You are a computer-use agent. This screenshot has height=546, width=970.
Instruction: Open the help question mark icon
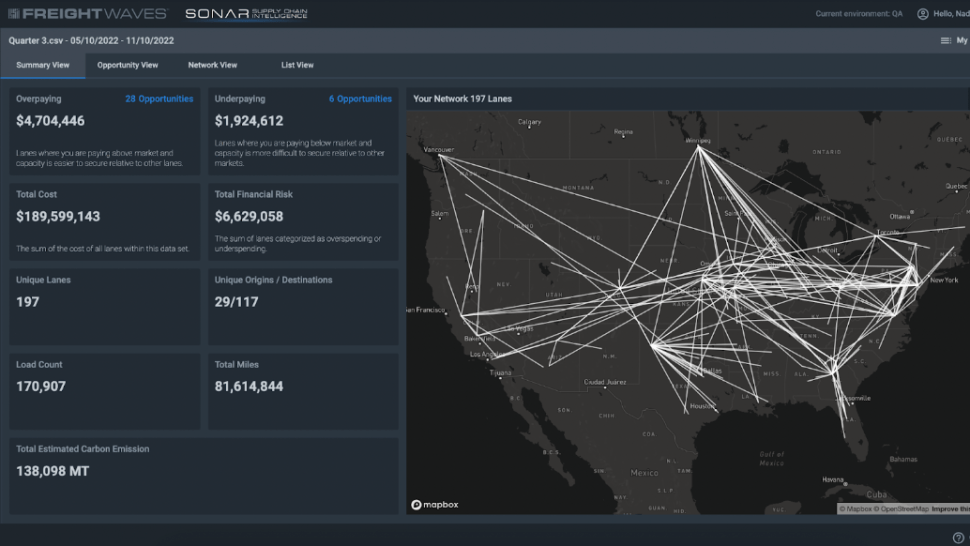click(x=958, y=537)
